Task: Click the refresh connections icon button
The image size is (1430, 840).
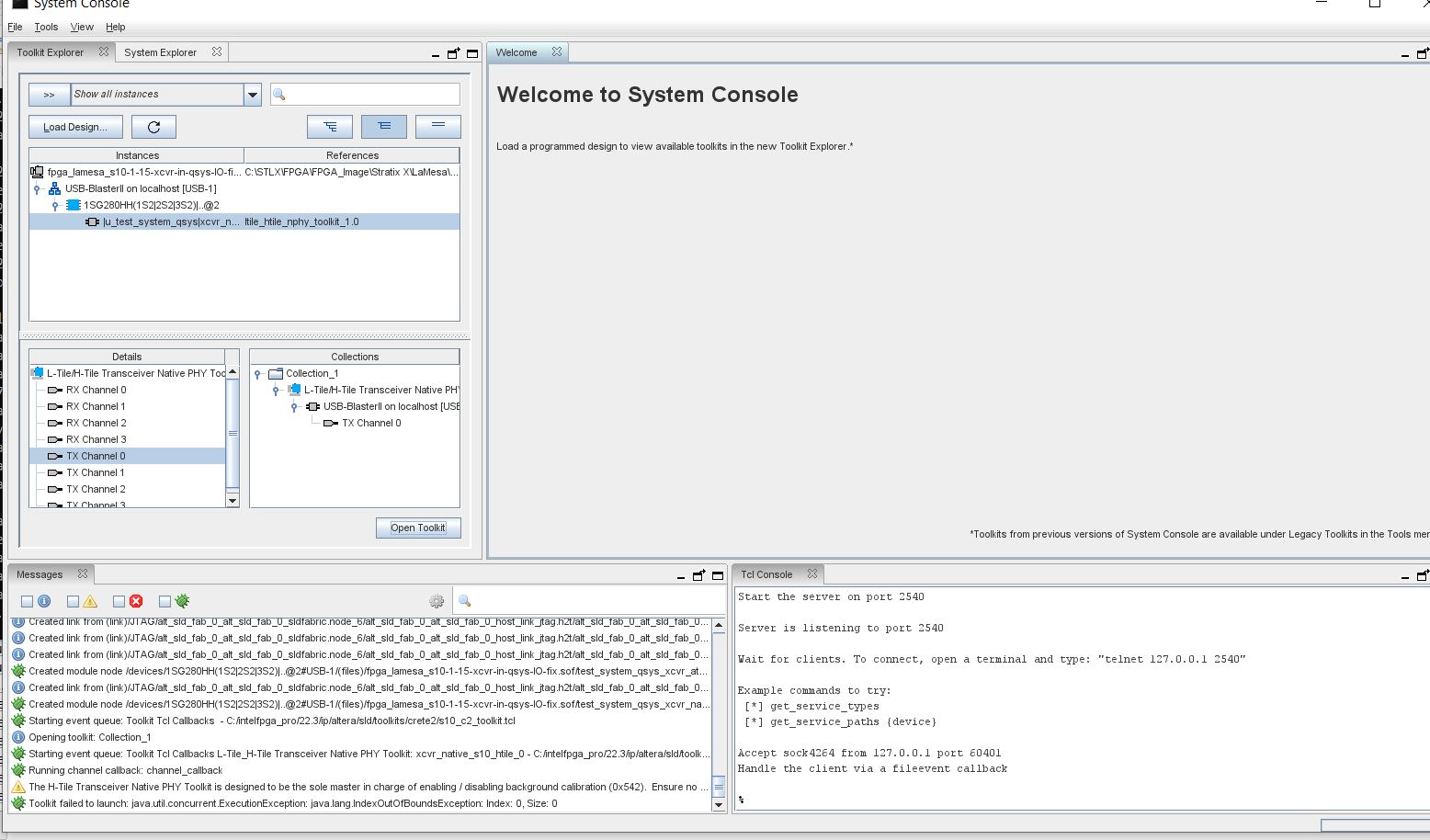Action: pos(153,127)
